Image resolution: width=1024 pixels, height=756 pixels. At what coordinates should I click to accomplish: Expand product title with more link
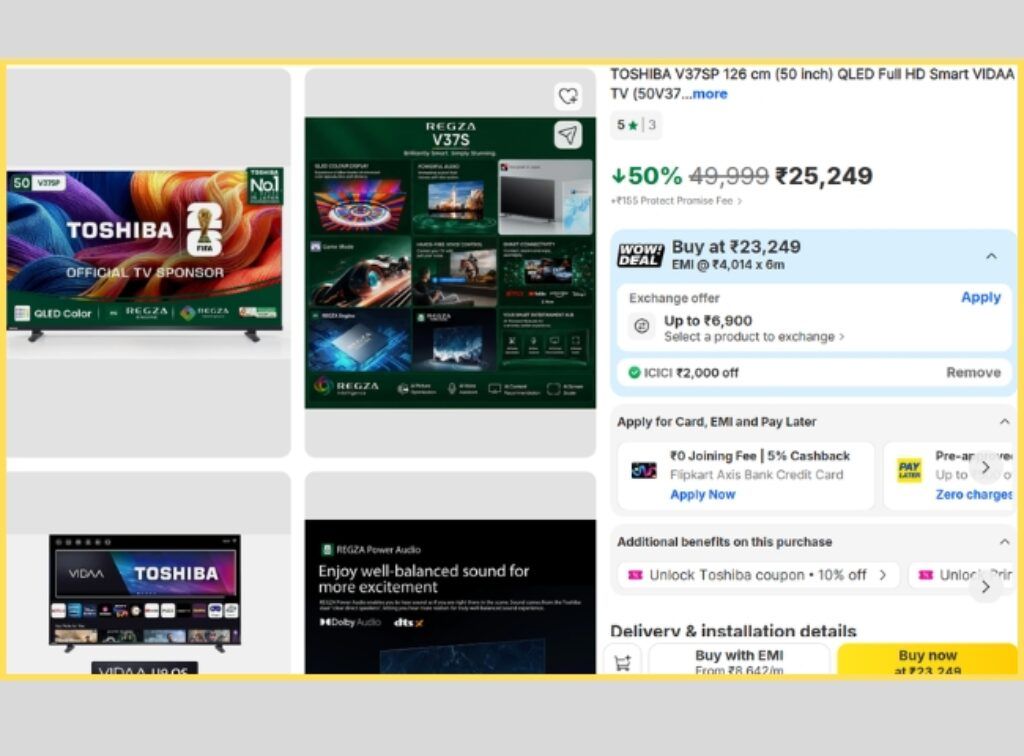click(710, 93)
